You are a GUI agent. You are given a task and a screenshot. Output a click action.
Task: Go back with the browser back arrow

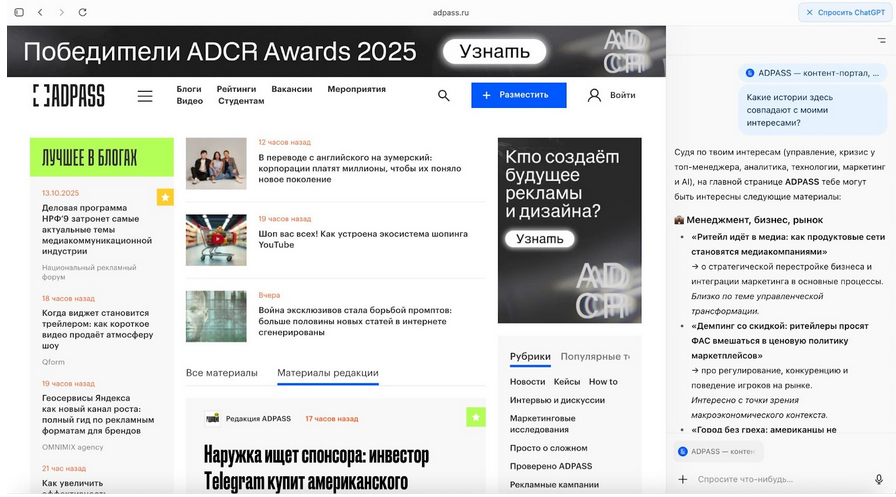coord(40,12)
